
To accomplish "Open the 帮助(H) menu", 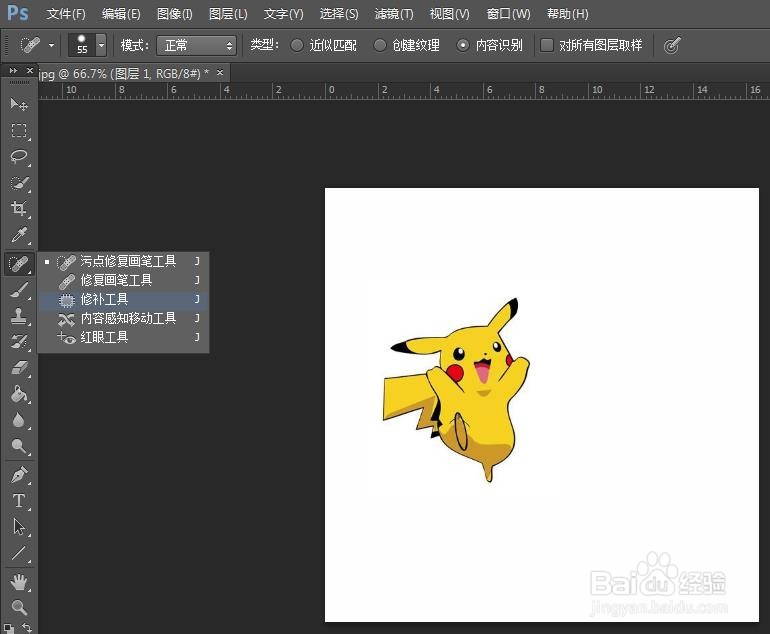I will tap(568, 14).
